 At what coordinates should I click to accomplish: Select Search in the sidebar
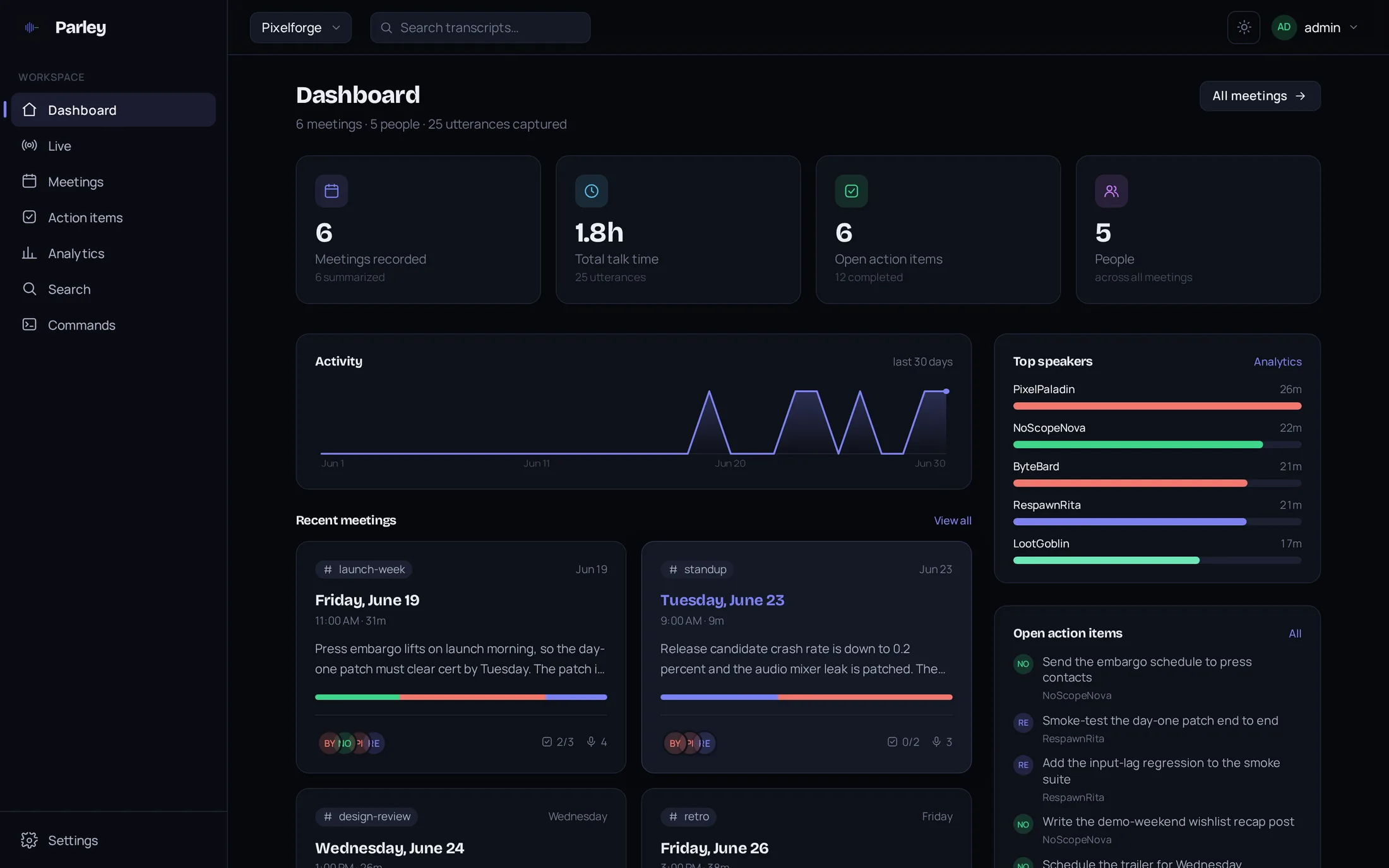coord(113,289)
